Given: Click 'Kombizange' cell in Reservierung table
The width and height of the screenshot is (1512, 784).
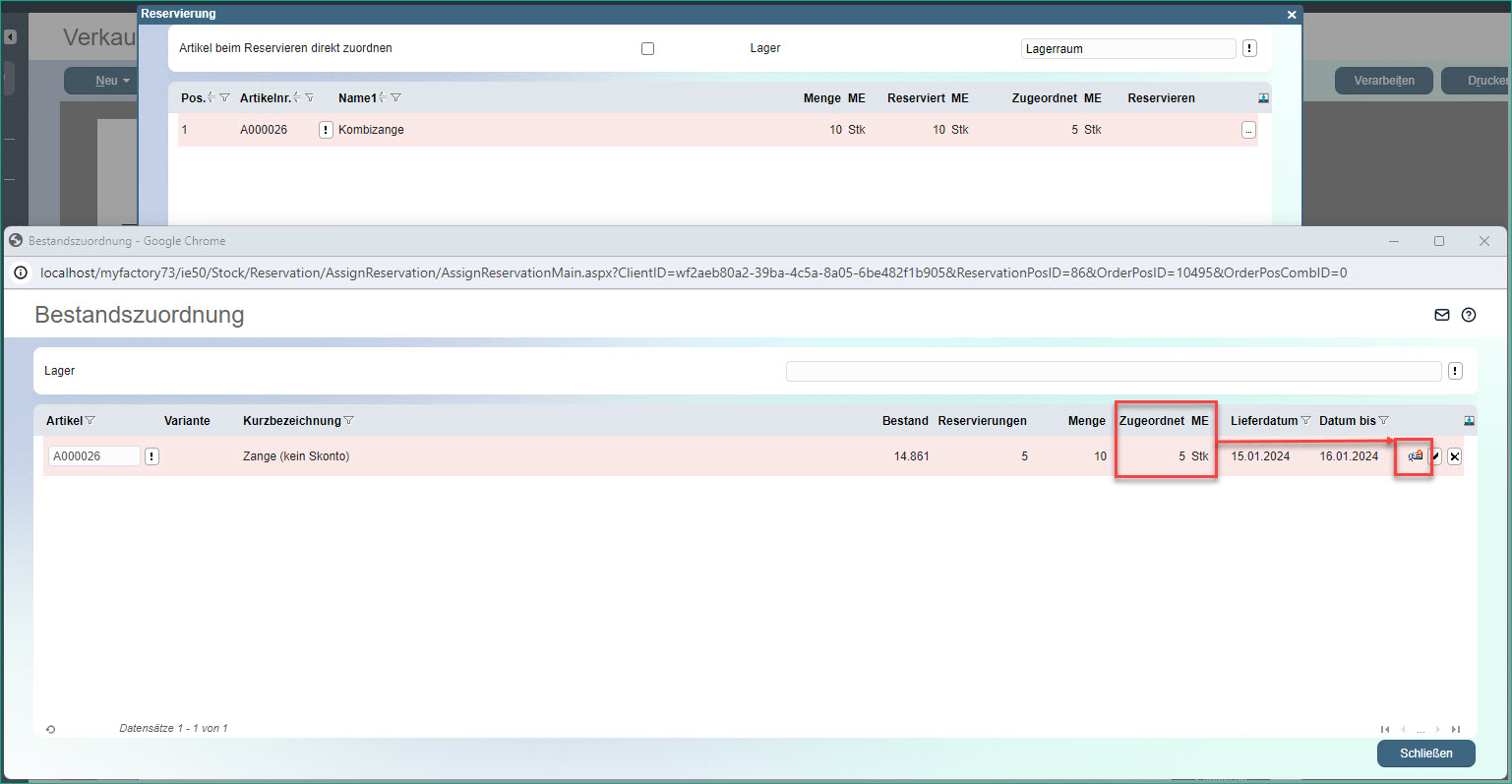Looking at the screenshot, I should coord(371,130).
